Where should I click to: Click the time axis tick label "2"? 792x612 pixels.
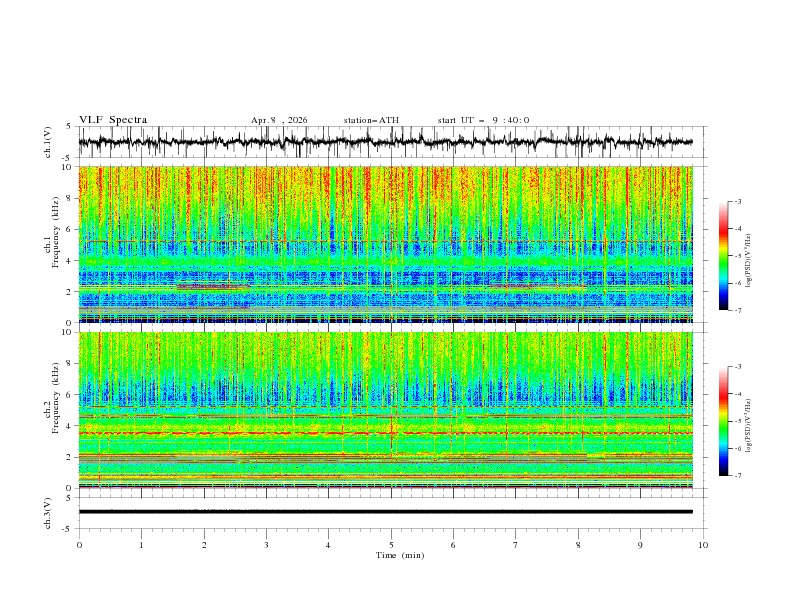(x=204, y=545)
